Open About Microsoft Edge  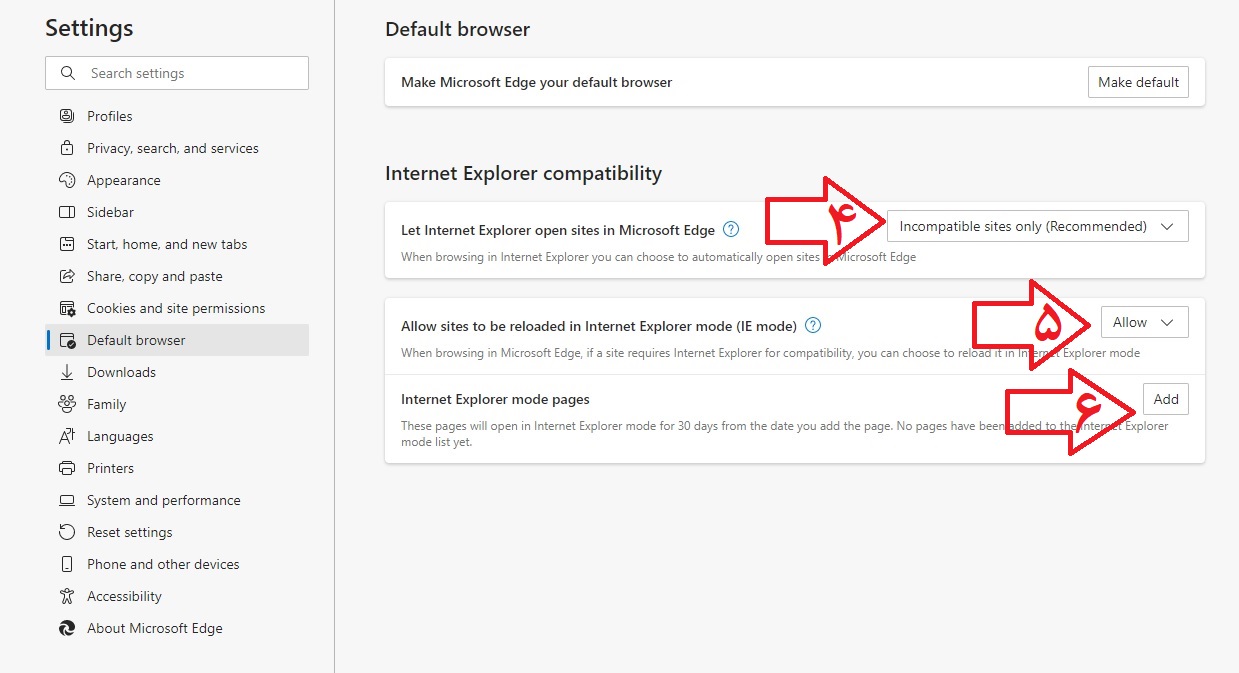pos(177,628)
